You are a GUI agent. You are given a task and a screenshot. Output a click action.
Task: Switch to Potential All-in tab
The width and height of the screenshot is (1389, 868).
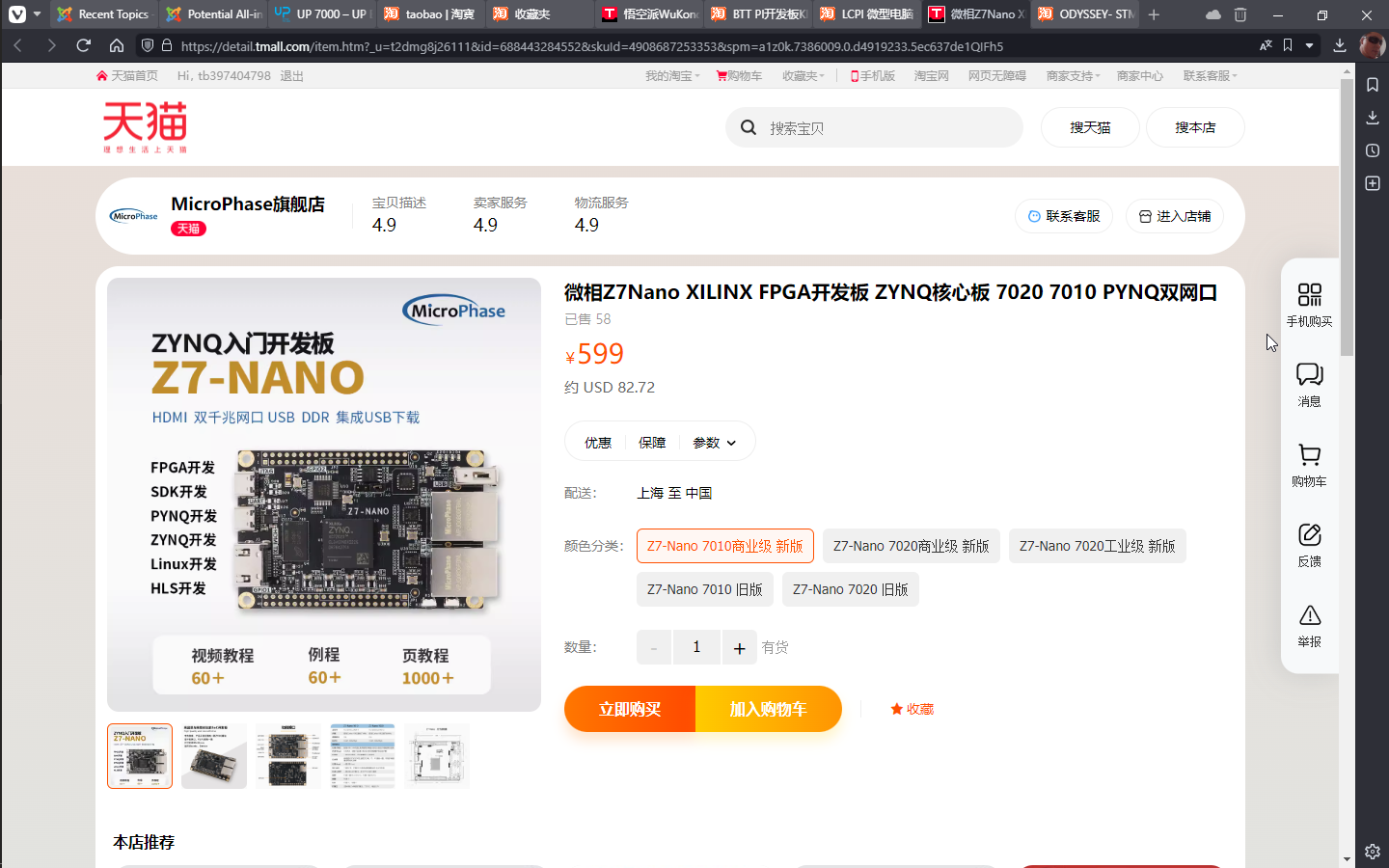tap(213, 14)
